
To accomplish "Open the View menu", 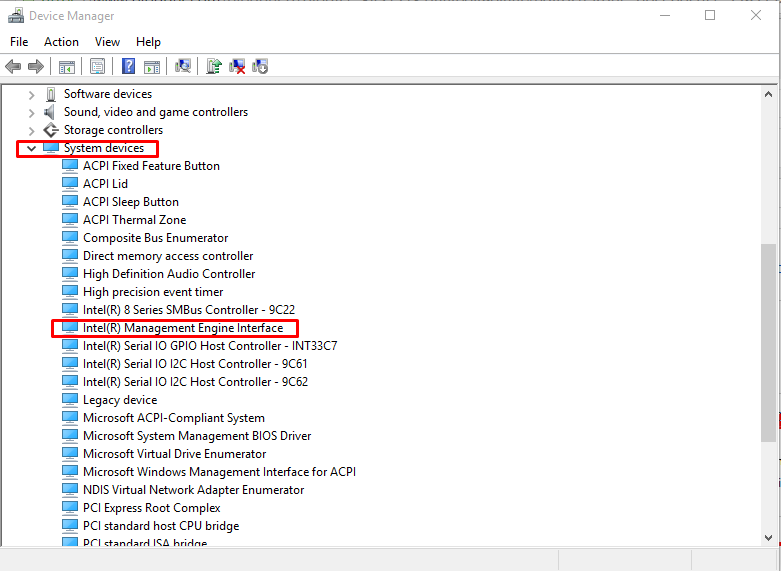I will click(x=108, y=42).
